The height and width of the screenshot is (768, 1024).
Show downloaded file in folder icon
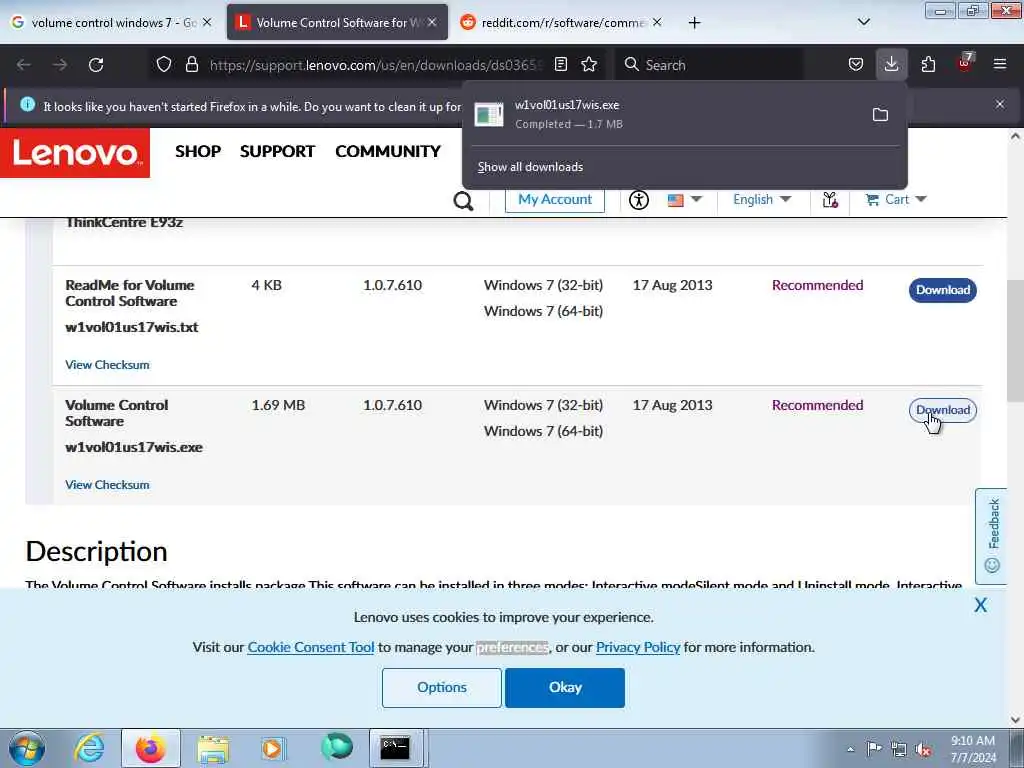[880, 115]
